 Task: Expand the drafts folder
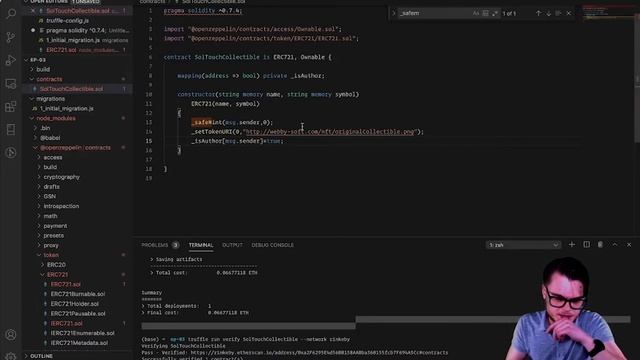pos(51,187)
